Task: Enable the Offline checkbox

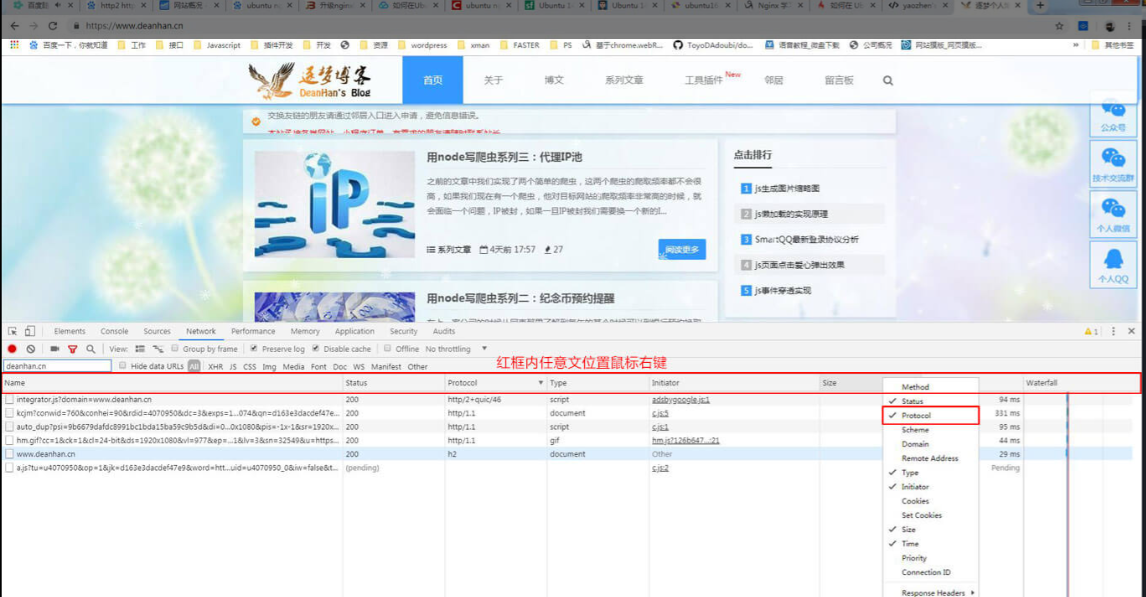Action: (387, 349)
